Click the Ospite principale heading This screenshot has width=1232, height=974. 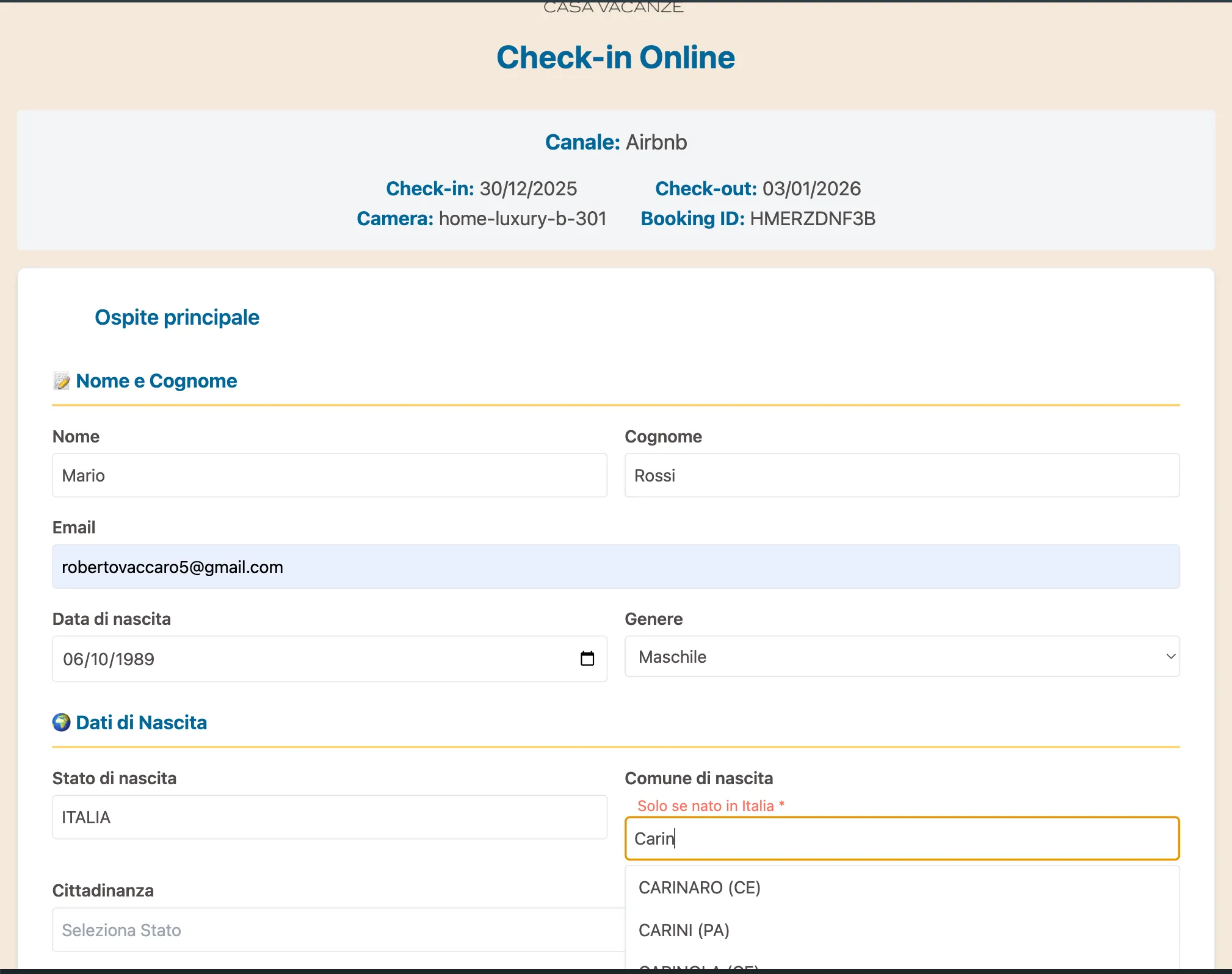coord(176,317)
